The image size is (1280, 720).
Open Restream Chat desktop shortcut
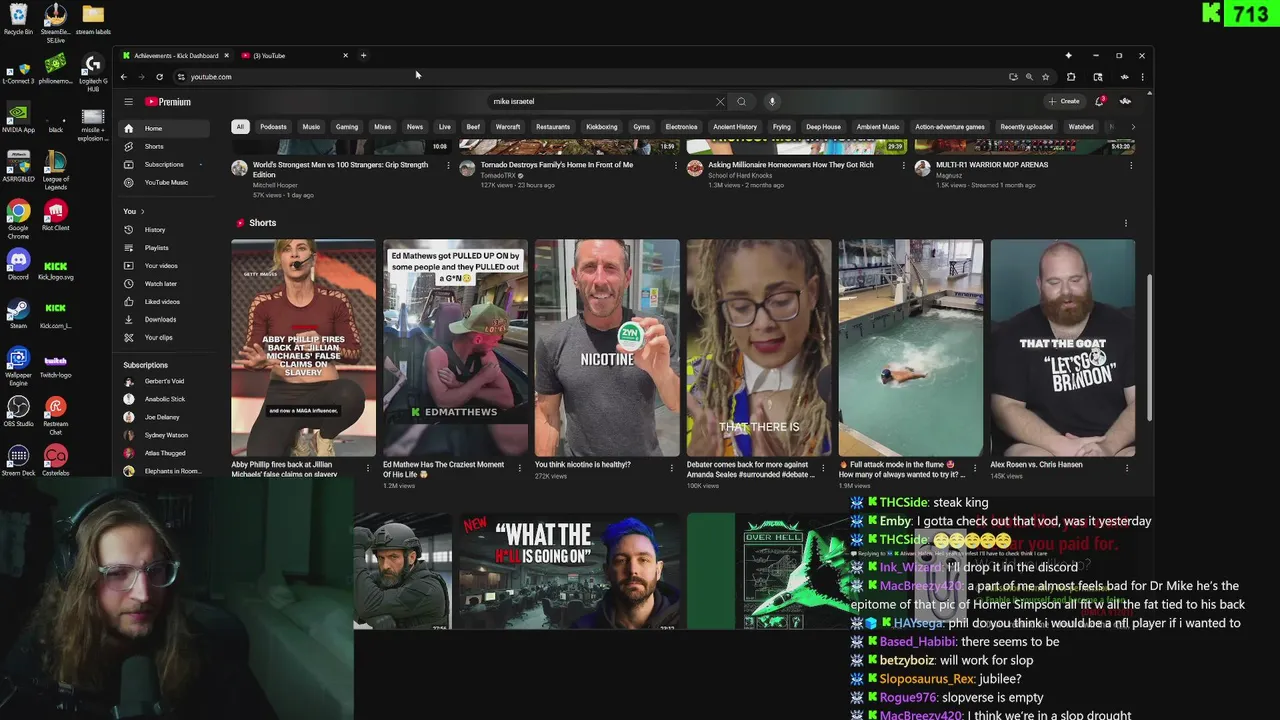[55, 415]
